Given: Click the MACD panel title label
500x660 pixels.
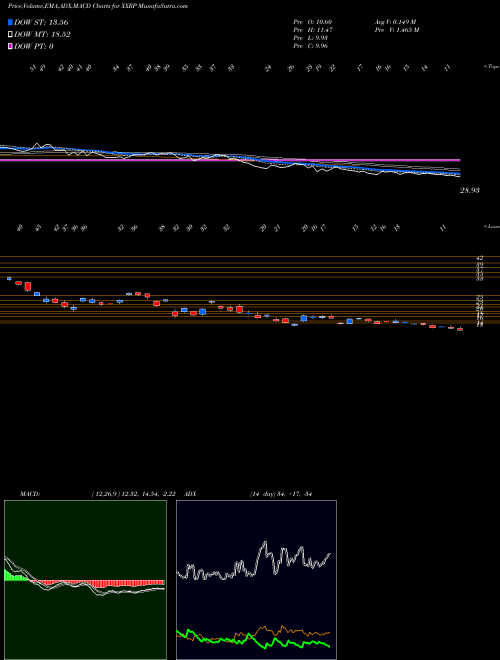Looking at the screenshot, I should click(x=29, y=494).
